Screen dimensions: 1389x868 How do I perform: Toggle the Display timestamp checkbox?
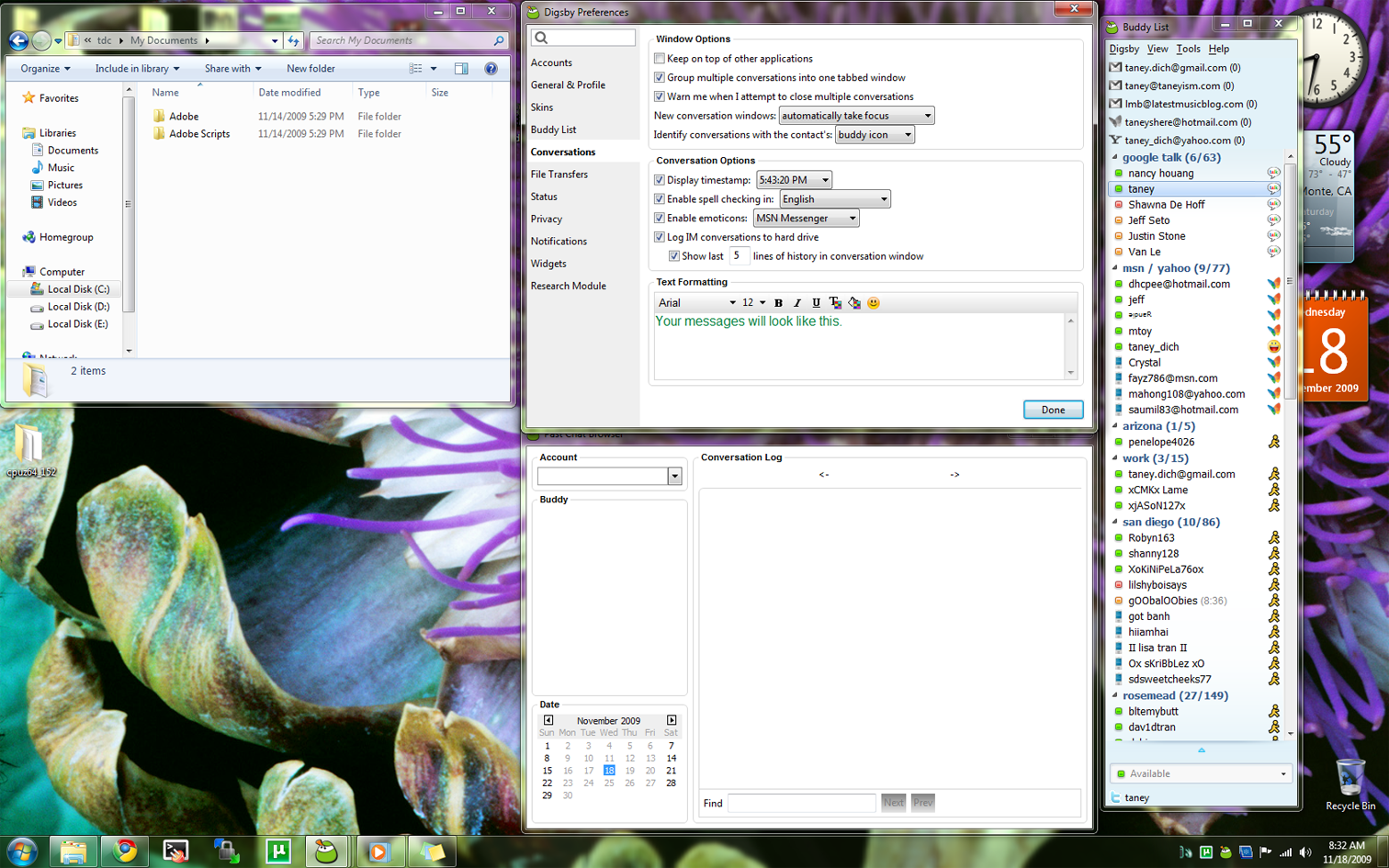660,180
